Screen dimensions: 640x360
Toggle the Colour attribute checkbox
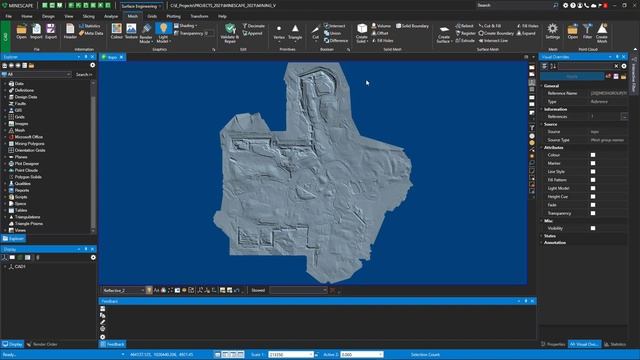pyautogui.click(x=593, y=155)
